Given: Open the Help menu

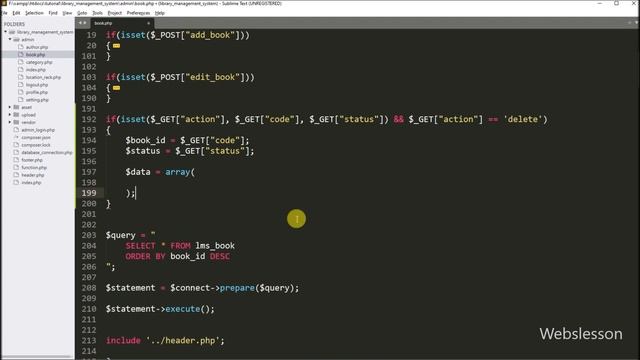Looking at the screenshot, I should pyautogui.click(x=160, y=13).
